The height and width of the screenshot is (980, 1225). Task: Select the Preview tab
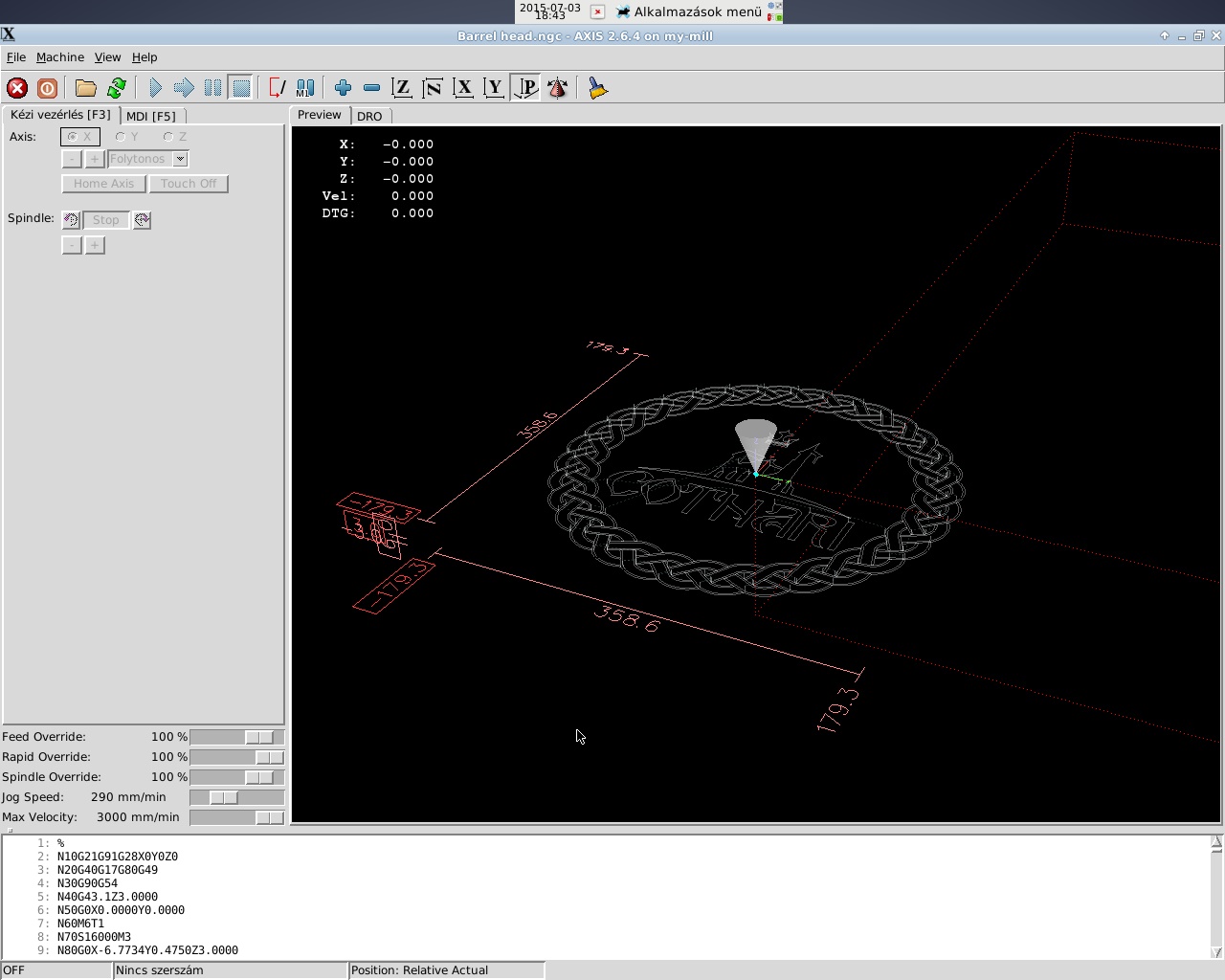pyautogui.click(x=320, y=115)
